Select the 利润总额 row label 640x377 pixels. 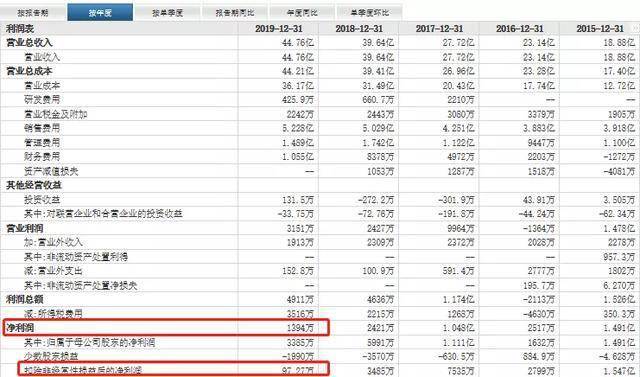[x=24, y=300]
